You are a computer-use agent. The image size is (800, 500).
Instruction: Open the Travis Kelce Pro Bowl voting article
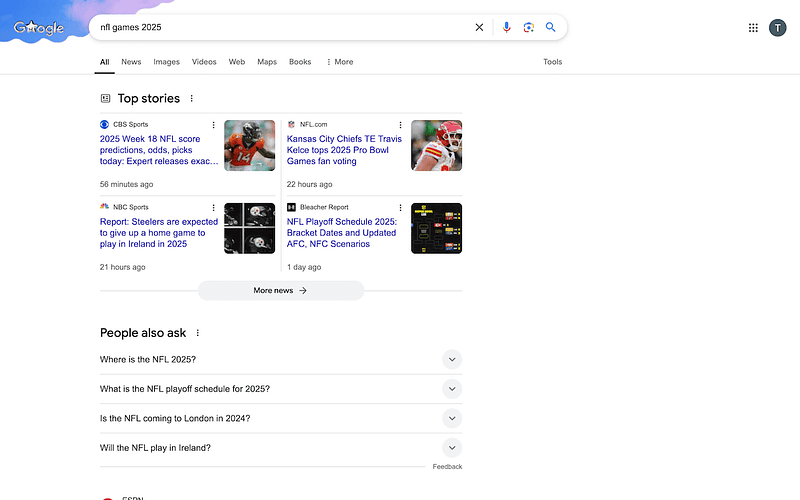click(344, 150)
